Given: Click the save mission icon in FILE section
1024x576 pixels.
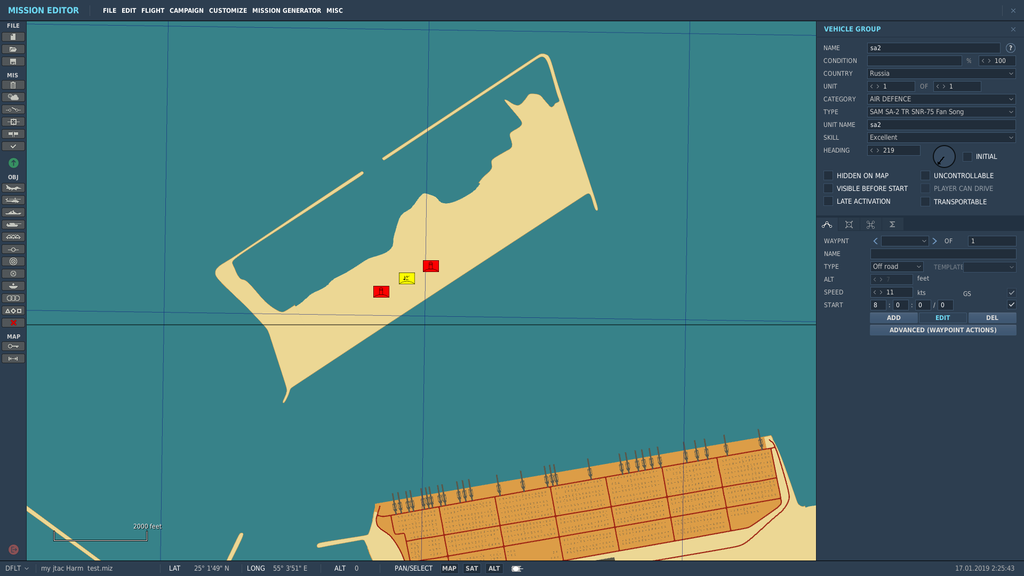Looking at the screenshot, I should 13,61.
